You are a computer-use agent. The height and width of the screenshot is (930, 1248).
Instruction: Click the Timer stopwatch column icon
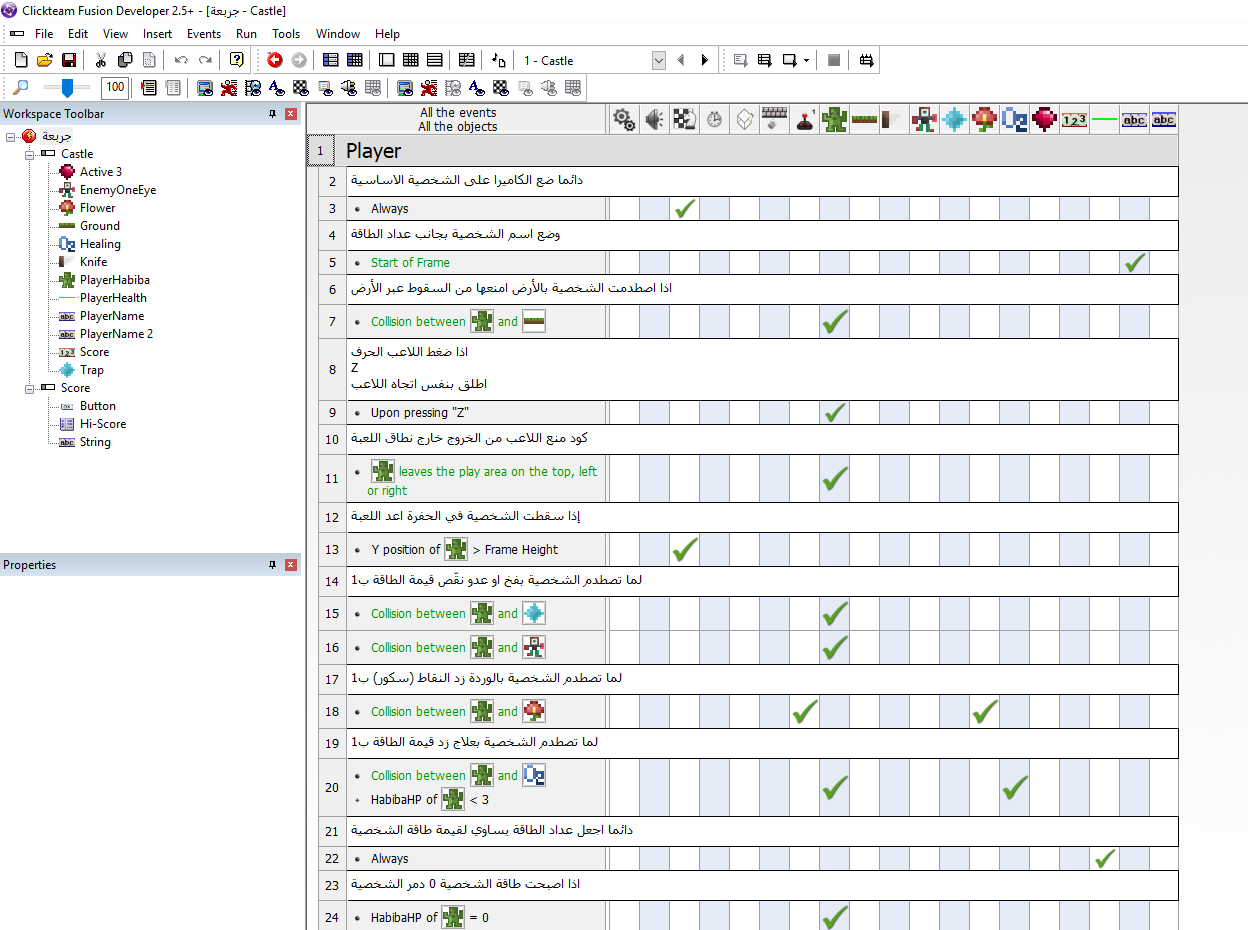[715, 120]
